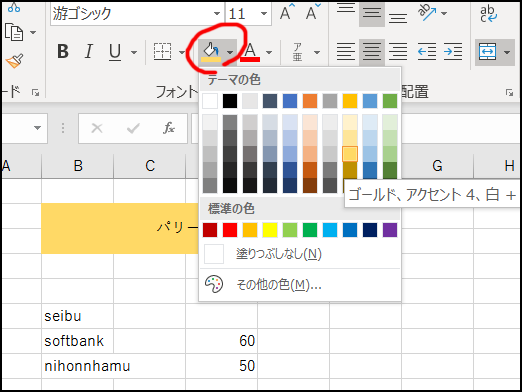Pick gold accent 4 top-row swatch
Image resolution: width=522 pixels, height=392 pixels.
(x=350, y=101)
